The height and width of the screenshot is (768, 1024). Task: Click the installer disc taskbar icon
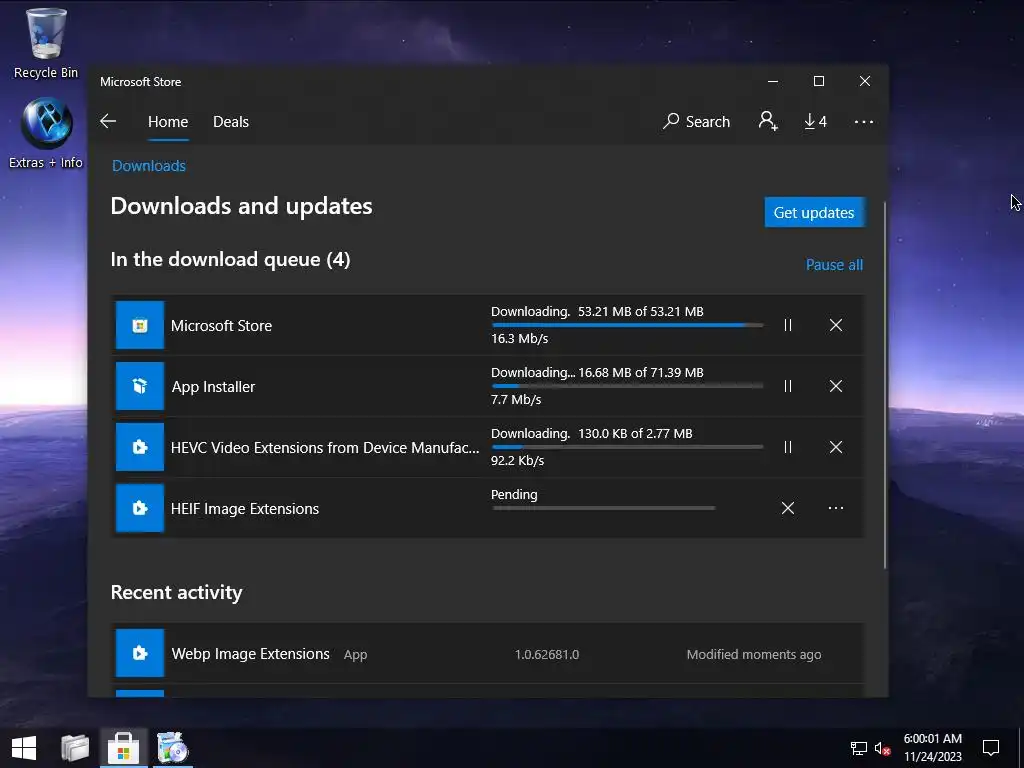(x=173, y=748)
